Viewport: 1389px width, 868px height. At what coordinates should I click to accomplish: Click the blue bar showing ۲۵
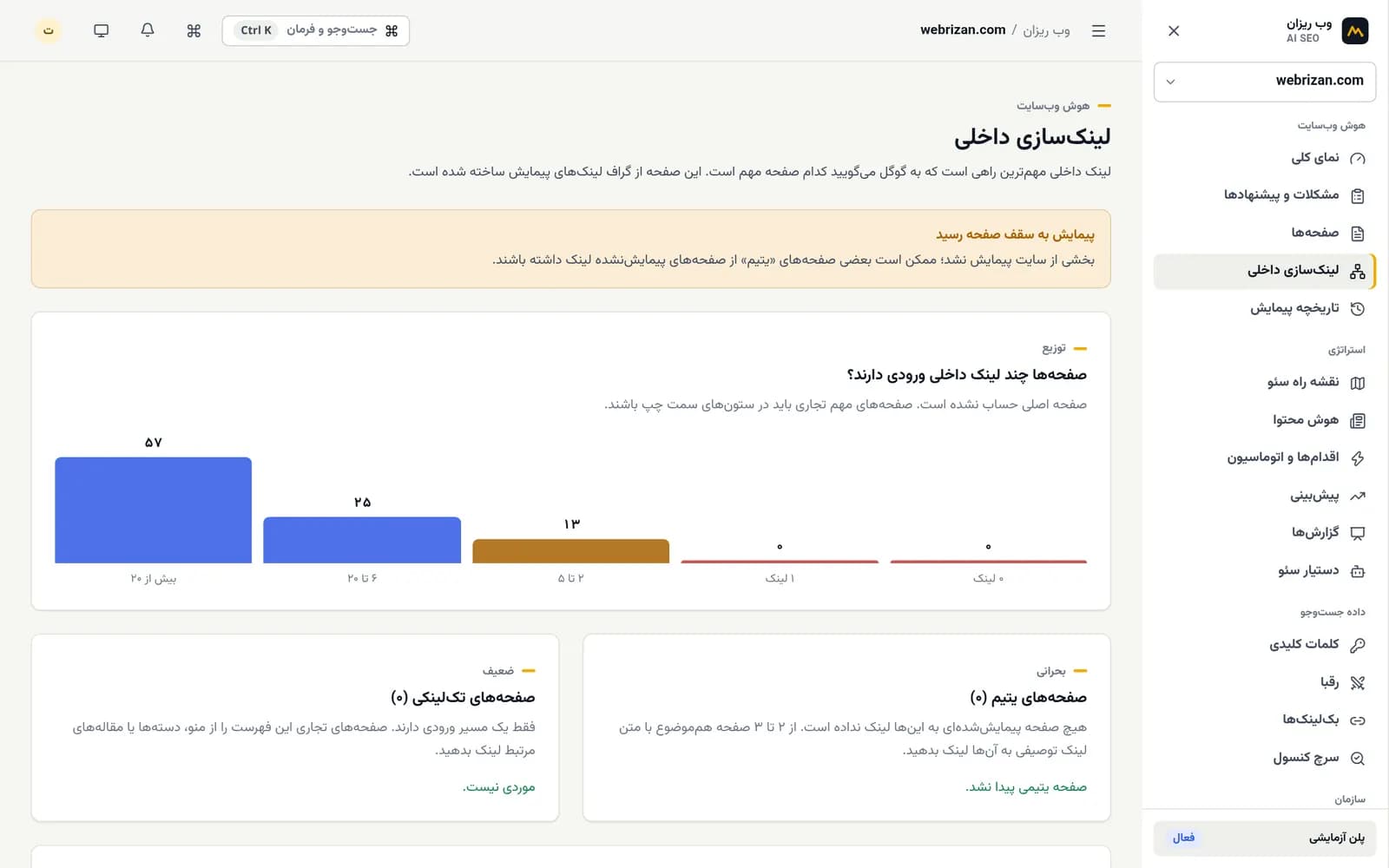point(362,540)
